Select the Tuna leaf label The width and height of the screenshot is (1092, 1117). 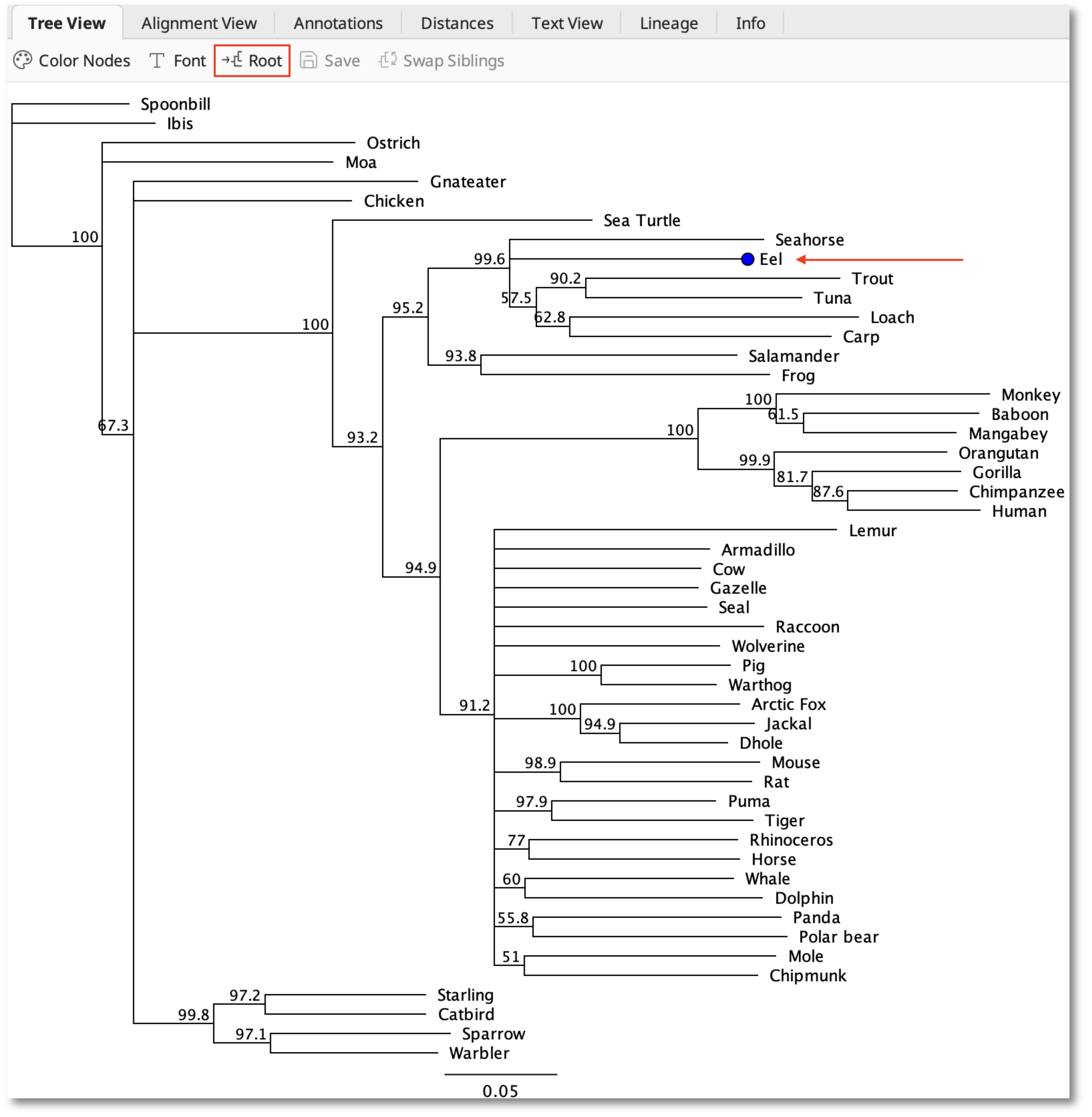coord(833,298)
